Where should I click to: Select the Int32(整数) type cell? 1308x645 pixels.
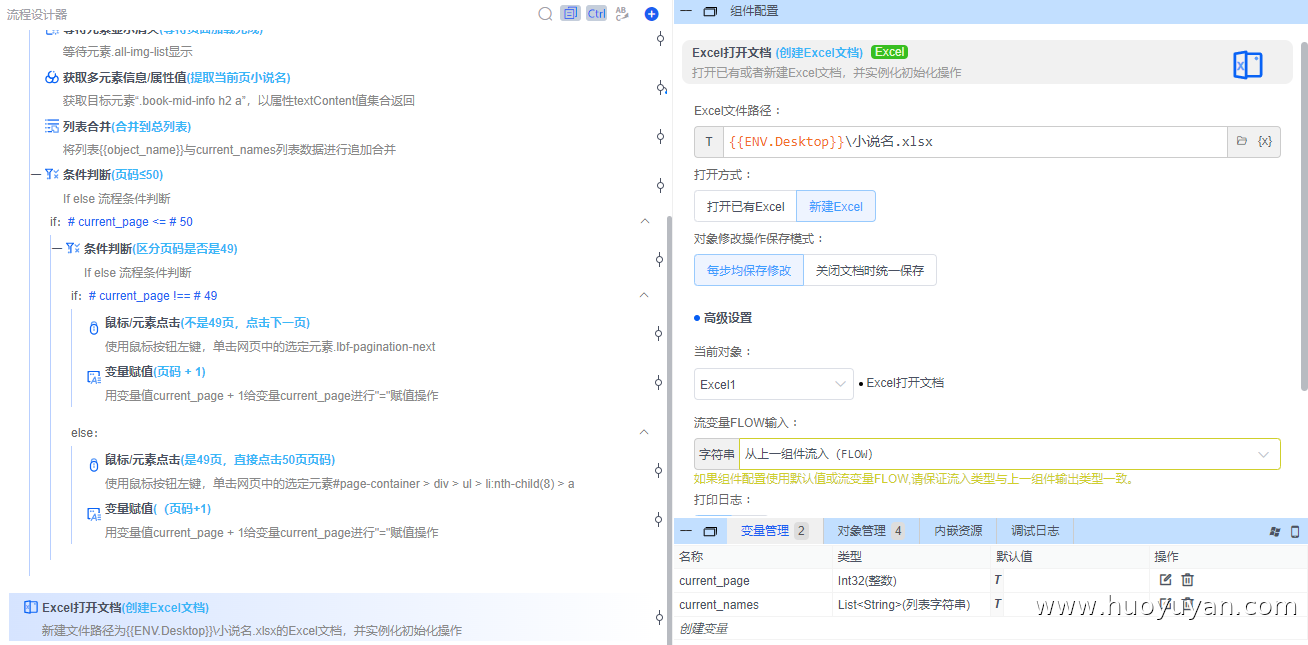(x=912, y=580)
